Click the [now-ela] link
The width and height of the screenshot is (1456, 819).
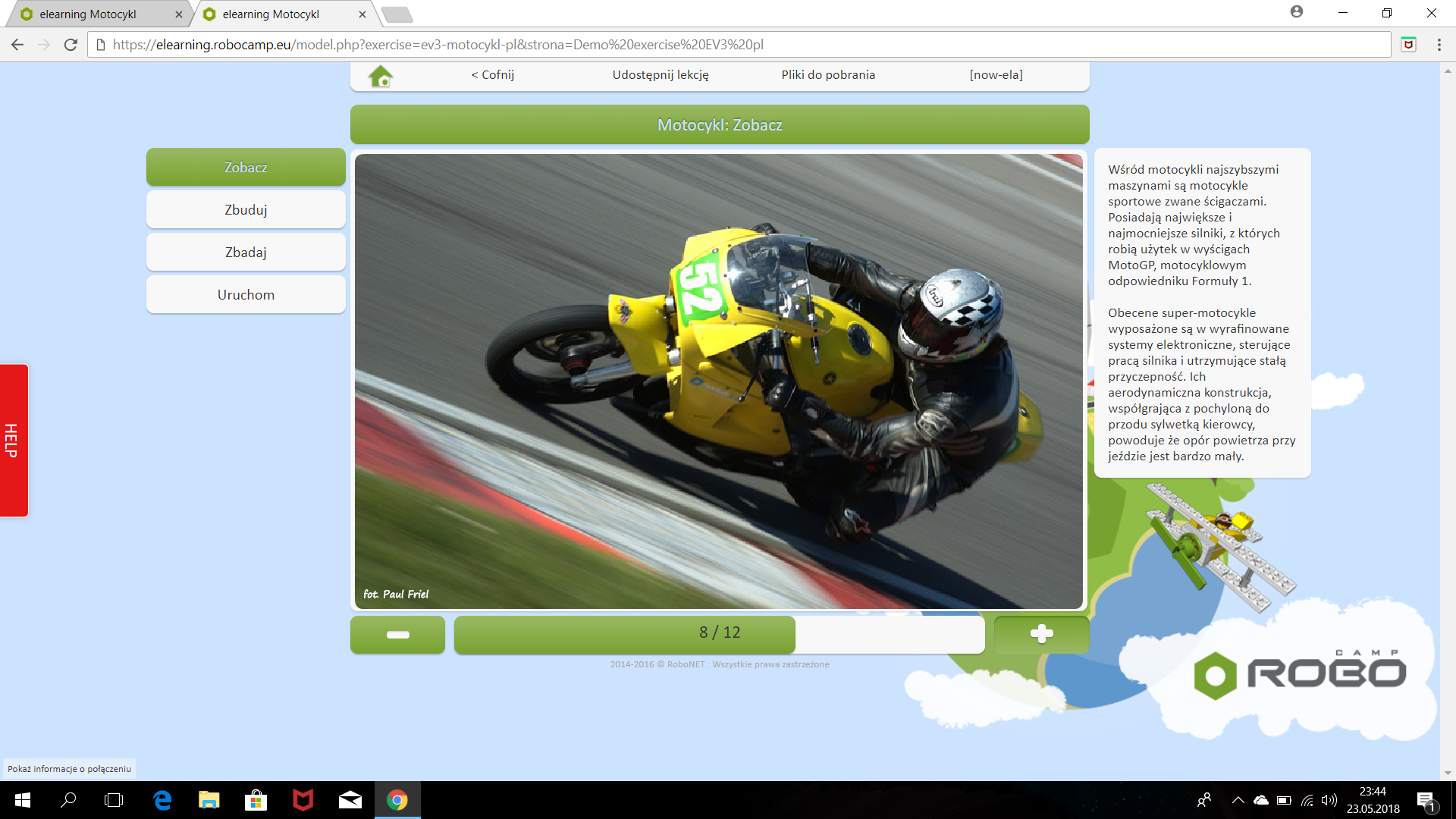tap(996, 74)
